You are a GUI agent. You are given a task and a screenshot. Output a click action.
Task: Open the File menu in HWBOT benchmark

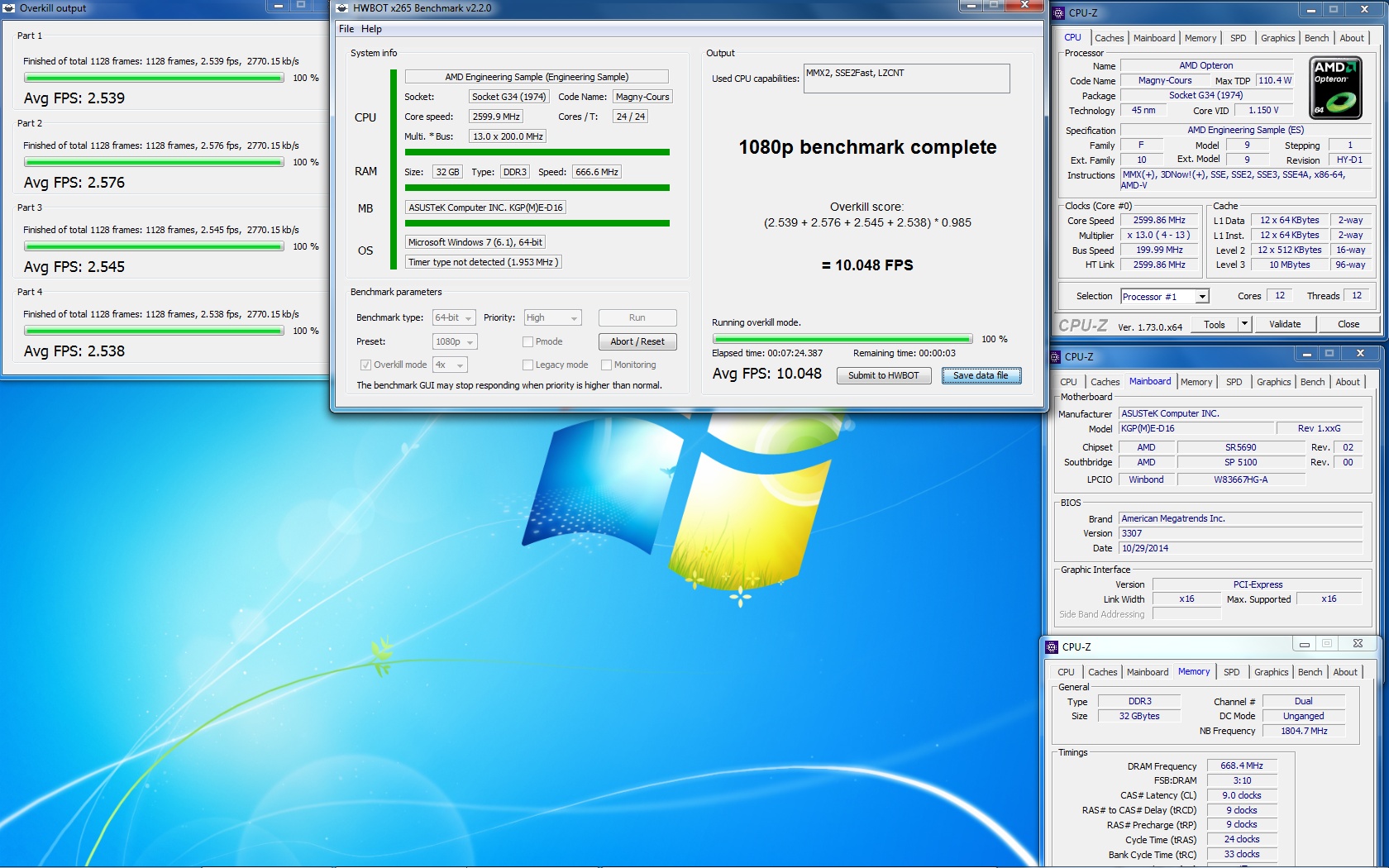pos(346,29)
